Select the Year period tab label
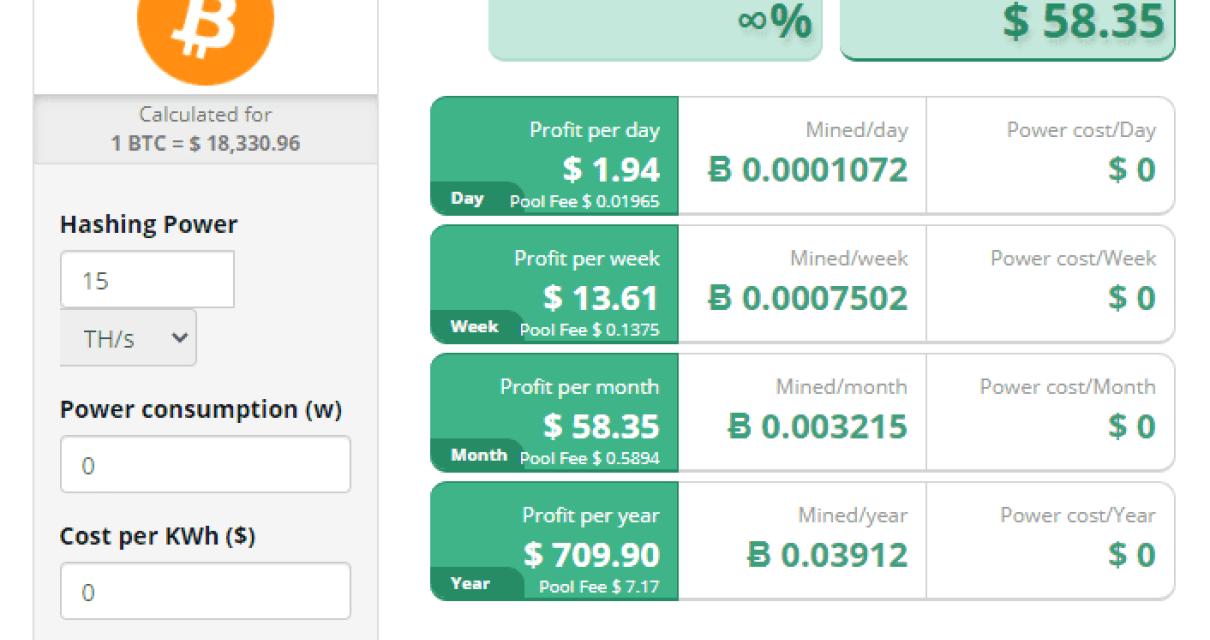The height and width of the screenshot is (640, 1210). point(470,583)
